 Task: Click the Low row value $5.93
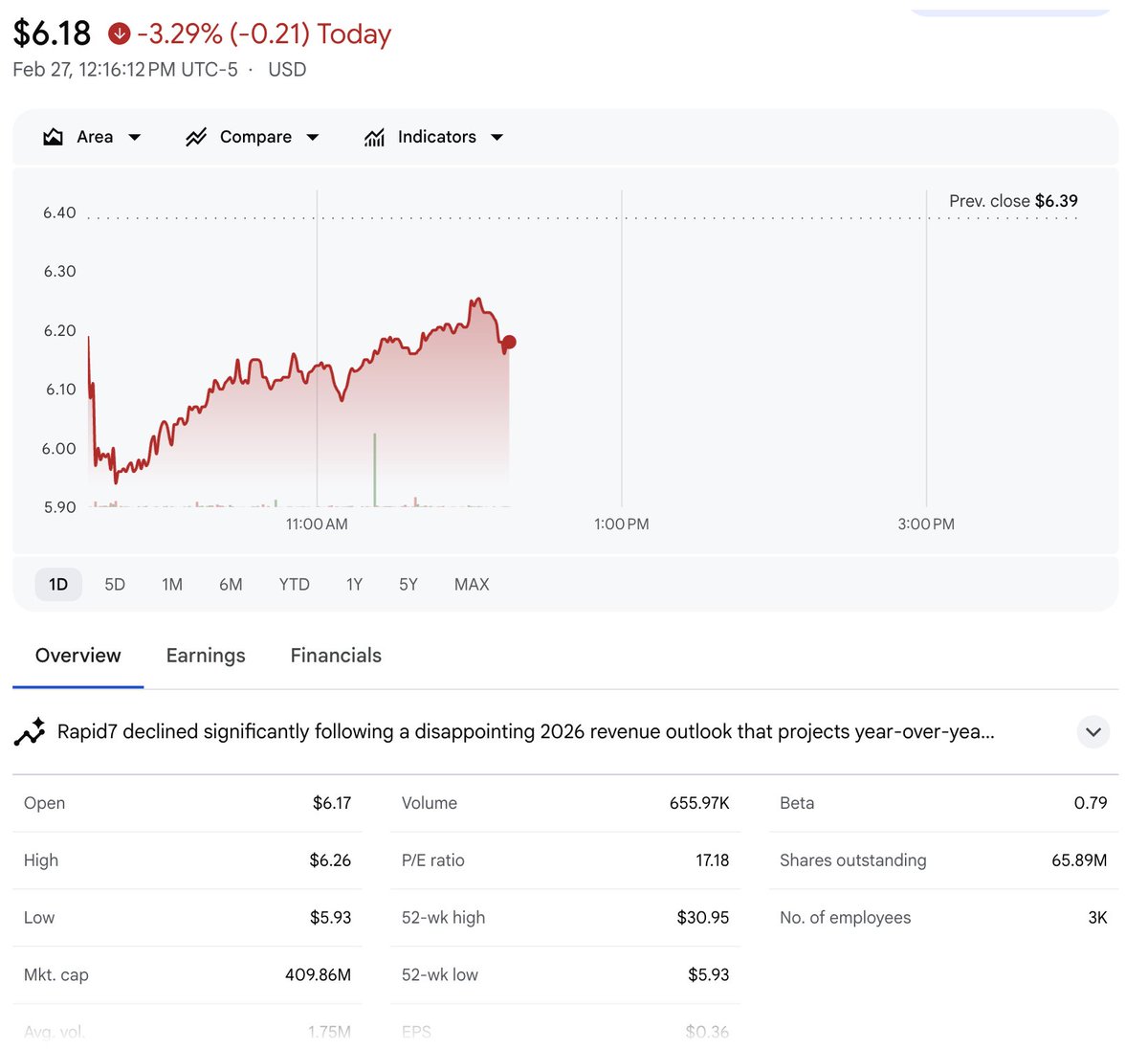[330, 918]
